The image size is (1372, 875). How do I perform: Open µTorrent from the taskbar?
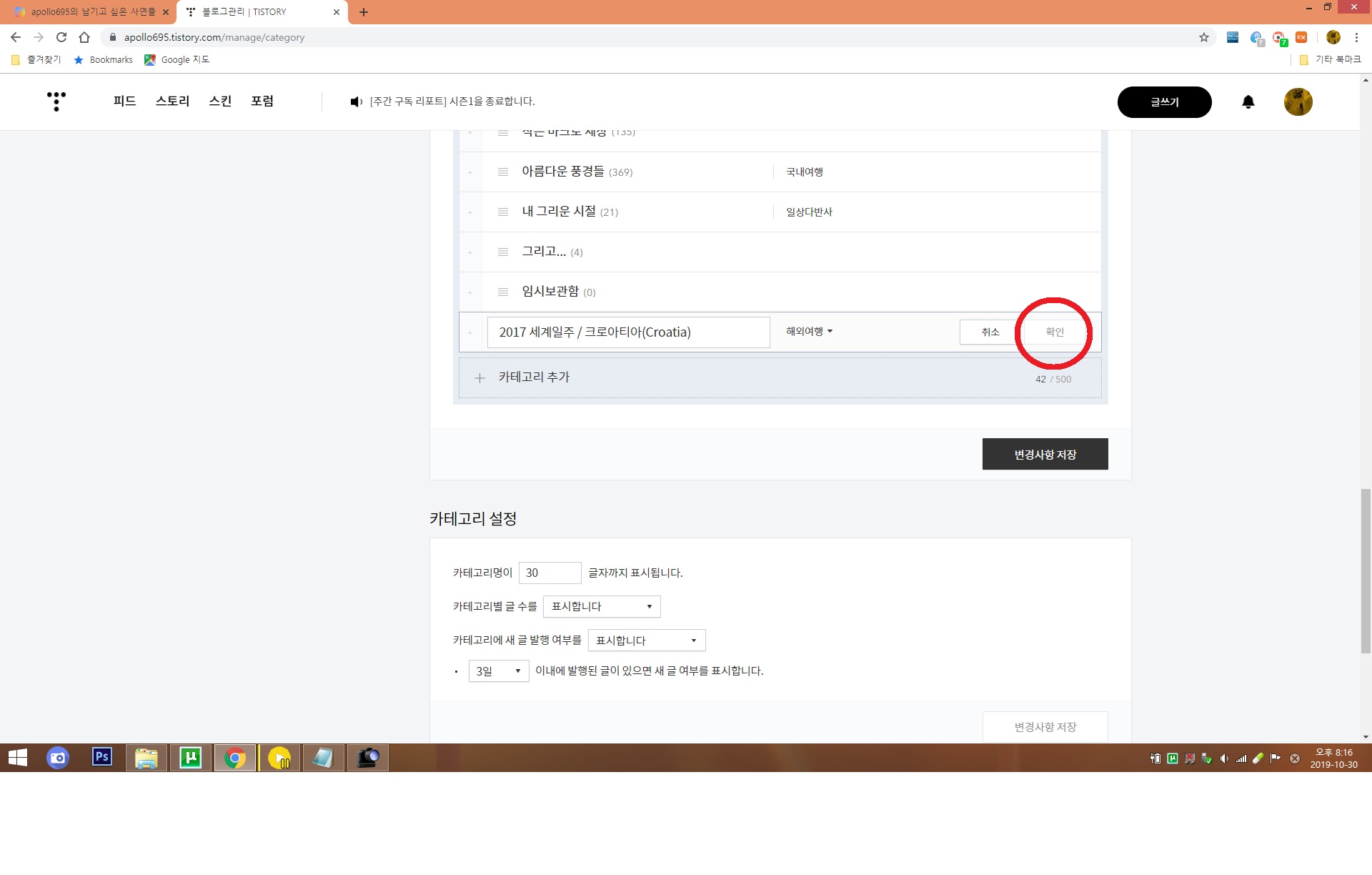tap(191, 758)
